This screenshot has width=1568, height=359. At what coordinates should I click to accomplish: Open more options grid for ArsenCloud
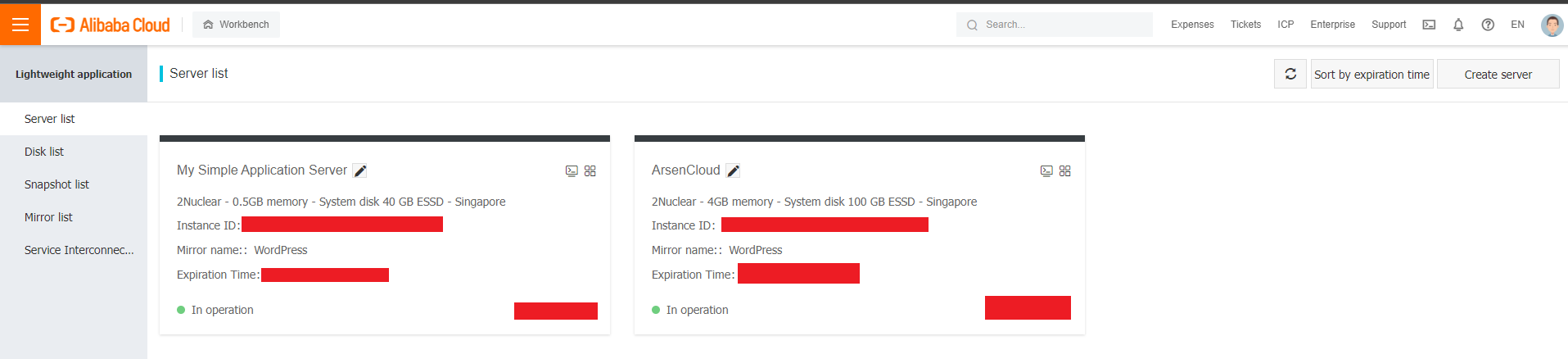(1065, 171)
